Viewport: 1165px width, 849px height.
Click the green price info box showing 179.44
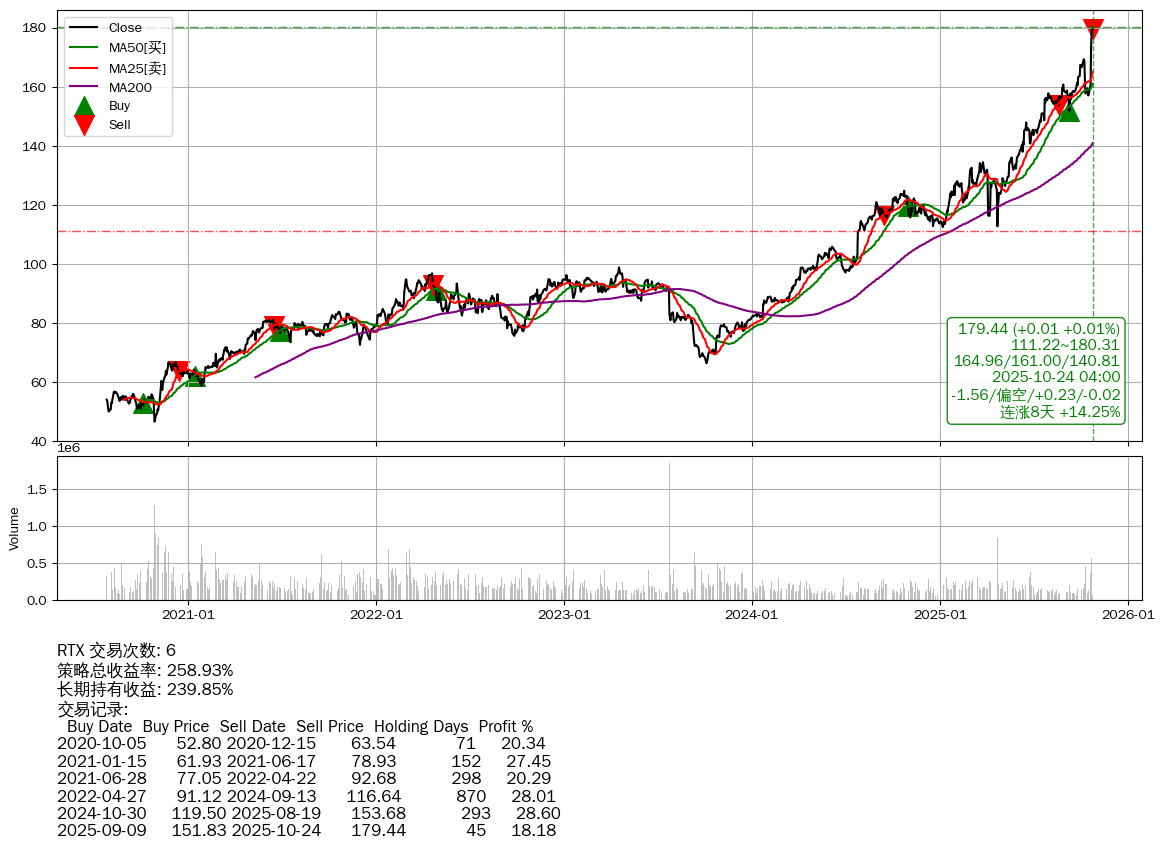(1037, 370)
